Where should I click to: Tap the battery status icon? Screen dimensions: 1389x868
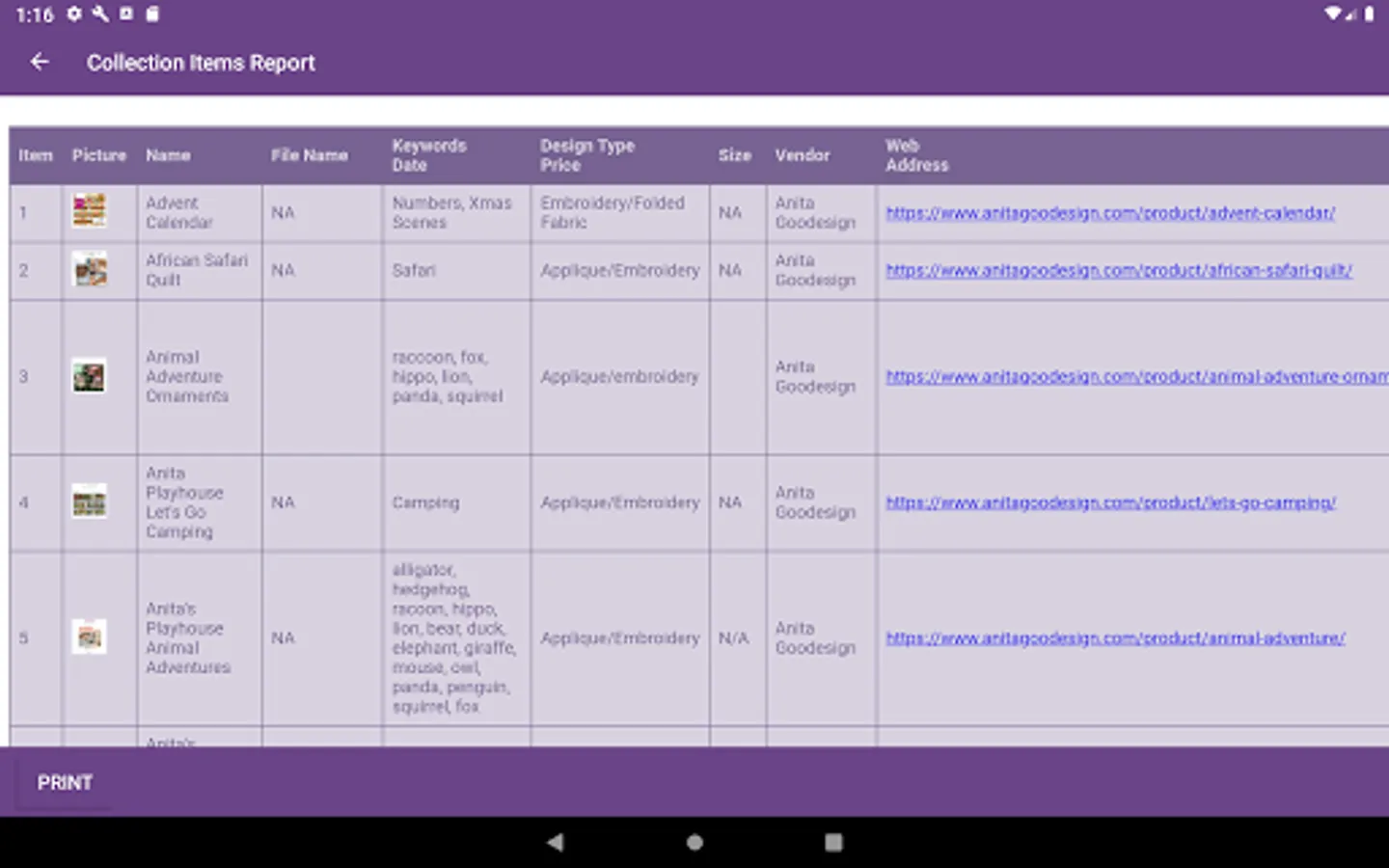click(1369, 14)
